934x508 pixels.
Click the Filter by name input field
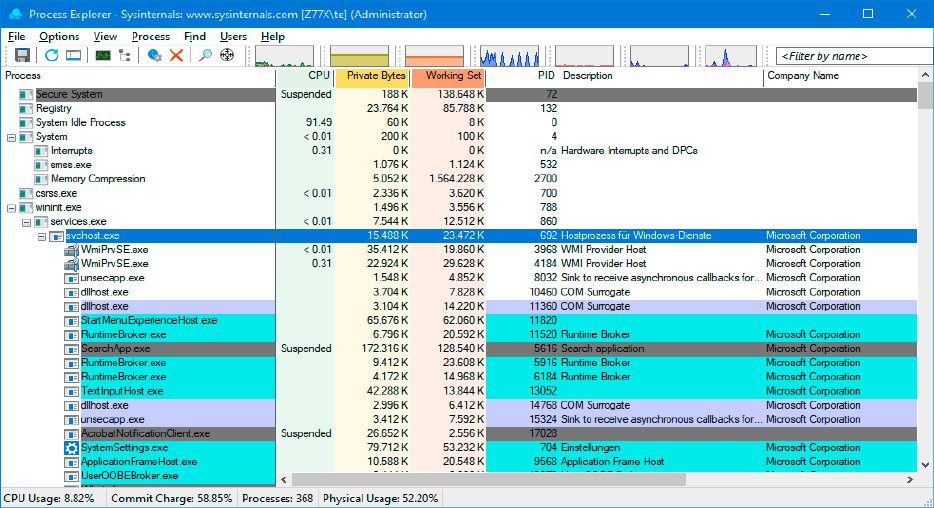tap(855, 56)
